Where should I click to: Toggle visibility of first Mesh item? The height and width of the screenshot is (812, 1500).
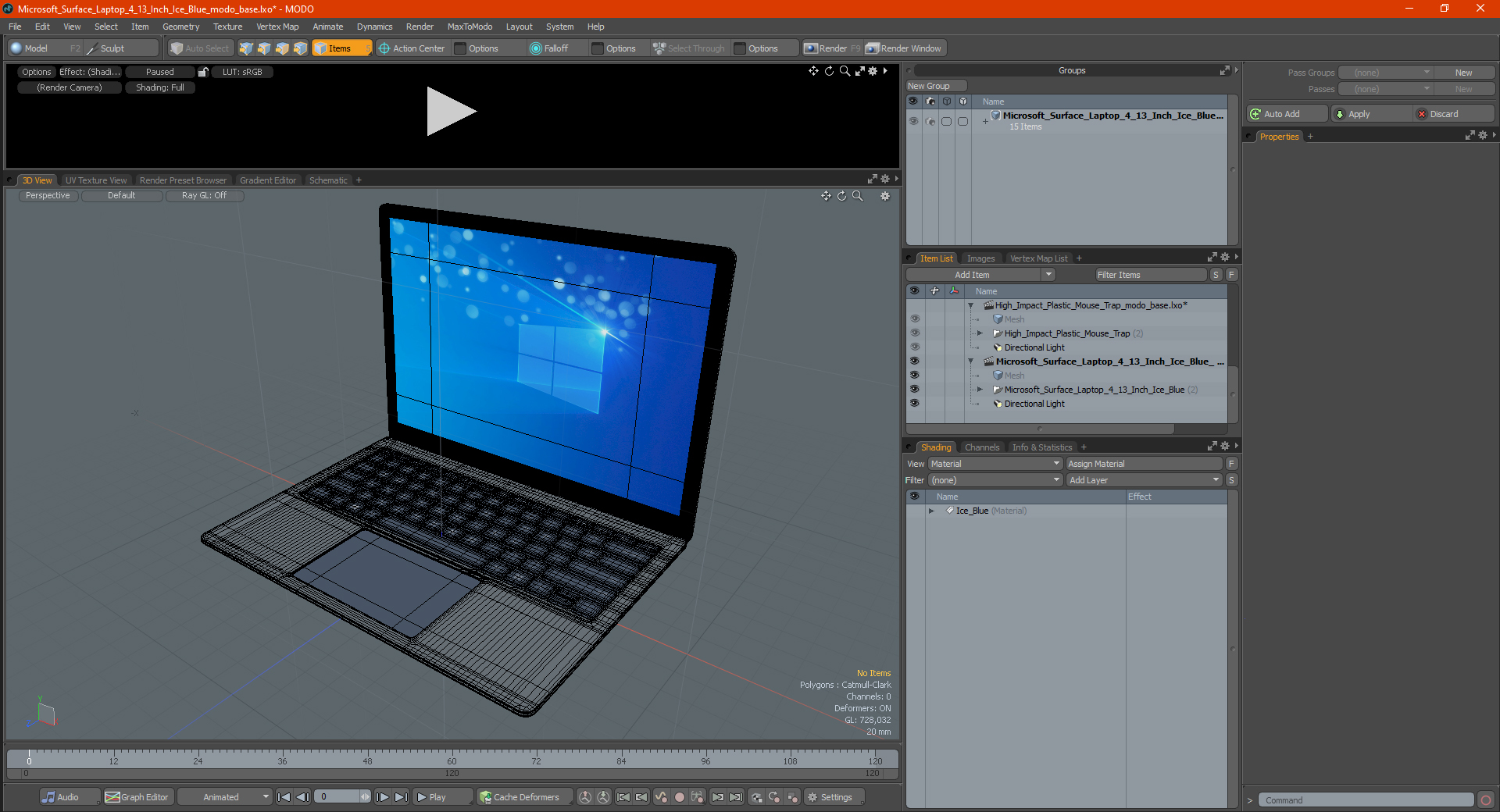[914, 319]
